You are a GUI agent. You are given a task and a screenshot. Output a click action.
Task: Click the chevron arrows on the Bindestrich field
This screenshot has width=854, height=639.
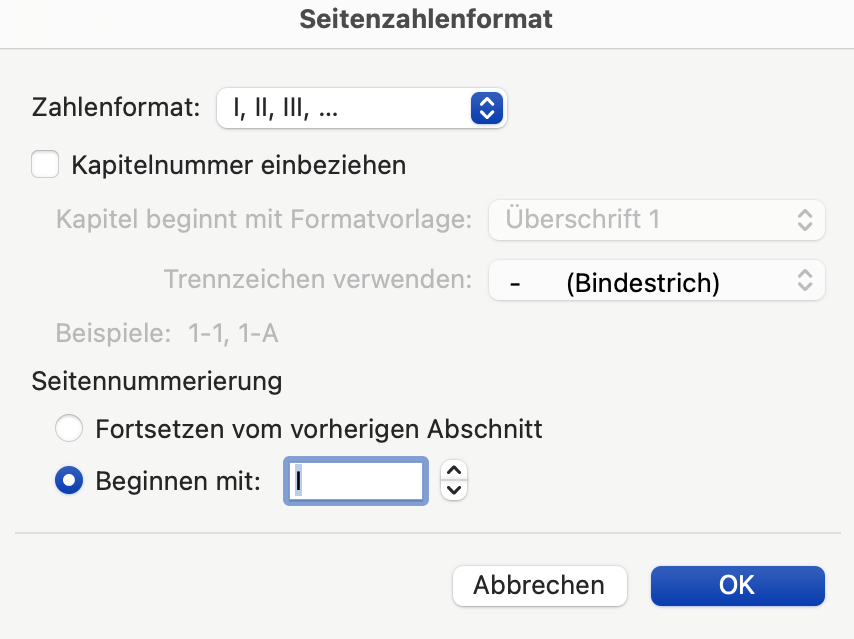tap(805, 282)
